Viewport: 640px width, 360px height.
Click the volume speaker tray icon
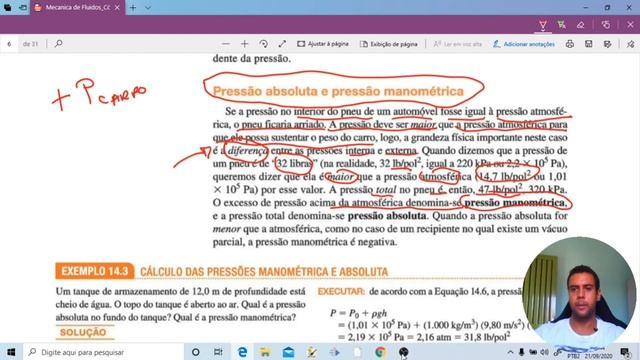click(x=544, y=352)
